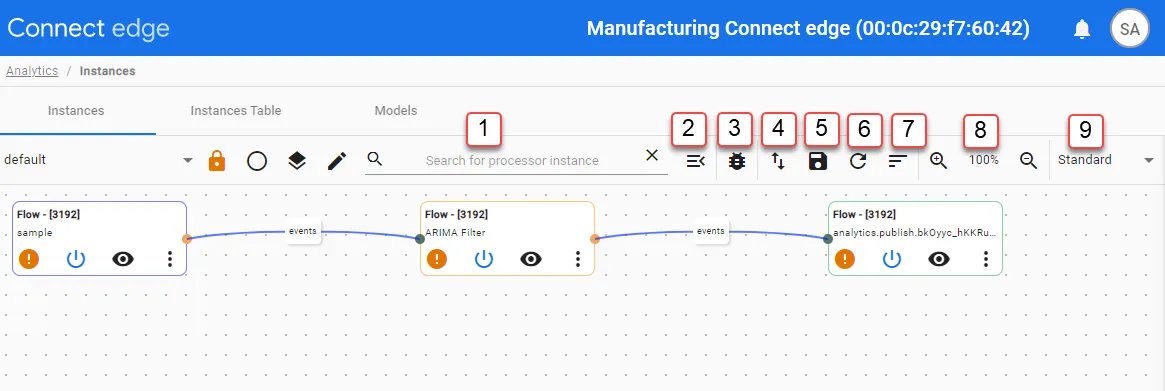Open the three-dot menu on analytics.publish node
The image size is (1165, 391).
tap(985, 259)
